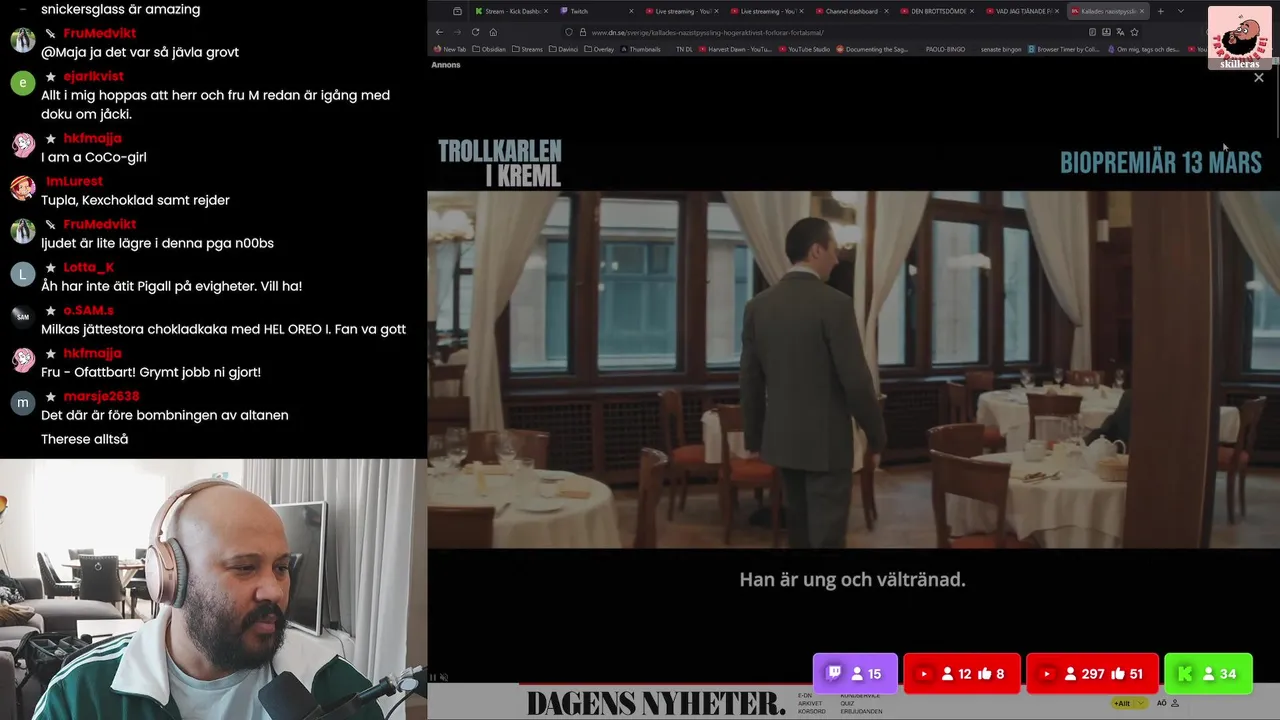
Task: Switch to the DEN BROTTSDÖMDE tab
Action: pyautogui.click(x=937, y=11)
